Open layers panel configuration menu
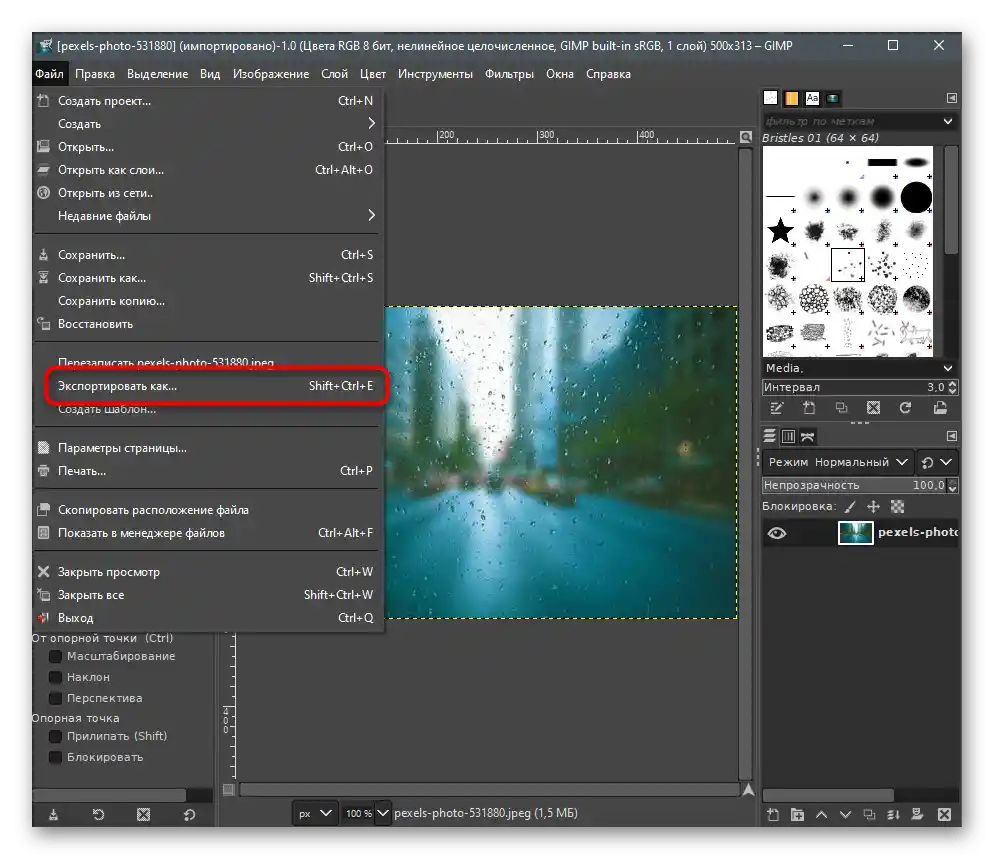 (952, 436)
